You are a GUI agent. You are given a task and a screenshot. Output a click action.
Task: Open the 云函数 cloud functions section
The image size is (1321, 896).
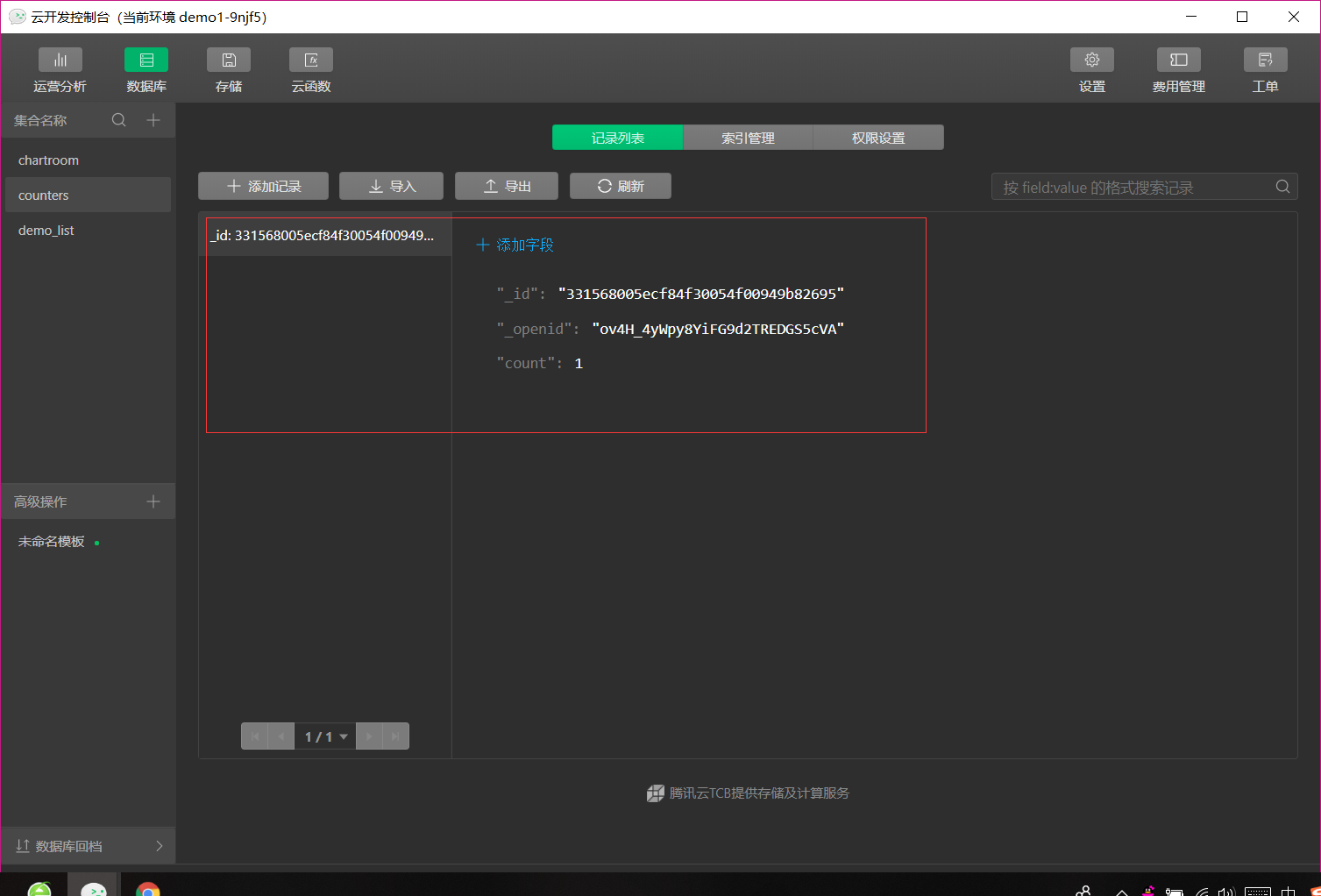311,70
